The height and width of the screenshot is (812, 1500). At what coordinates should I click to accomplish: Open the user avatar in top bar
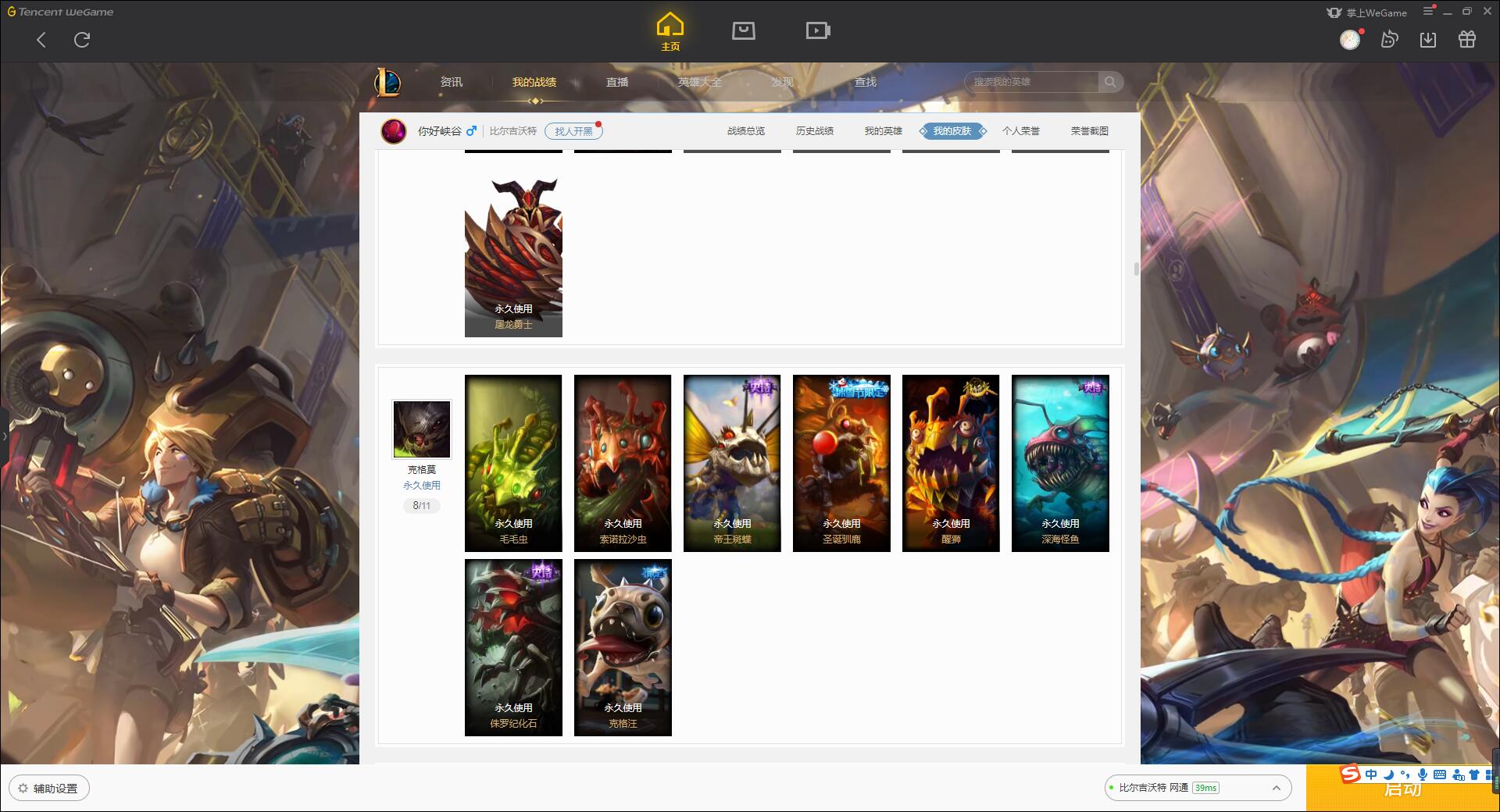(1350, 40)
